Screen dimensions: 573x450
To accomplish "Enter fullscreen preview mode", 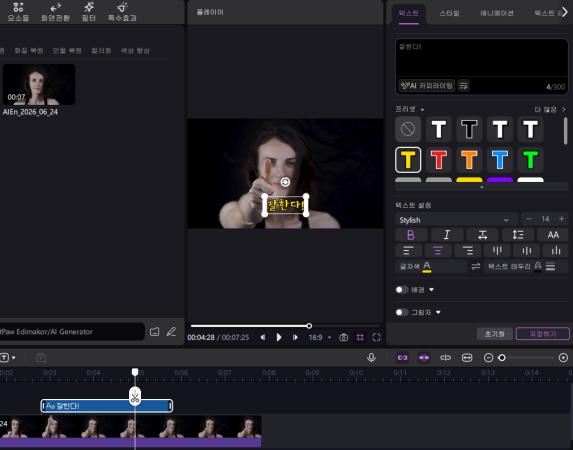I will point(376,337).
